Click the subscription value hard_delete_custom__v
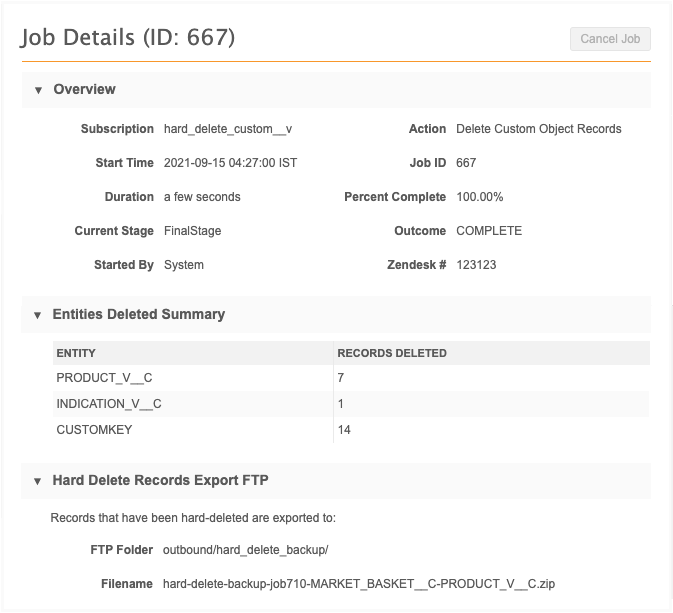This screenshot has width=673, height=613. point(228,129)
